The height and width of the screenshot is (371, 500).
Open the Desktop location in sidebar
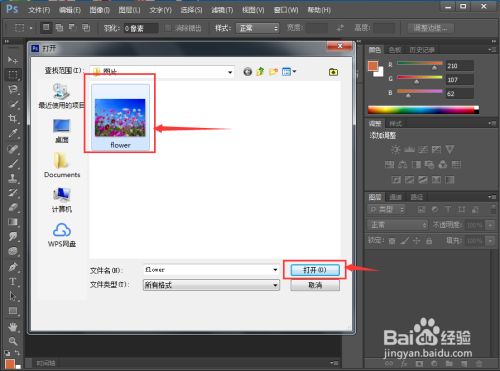(x=62, y=131)
